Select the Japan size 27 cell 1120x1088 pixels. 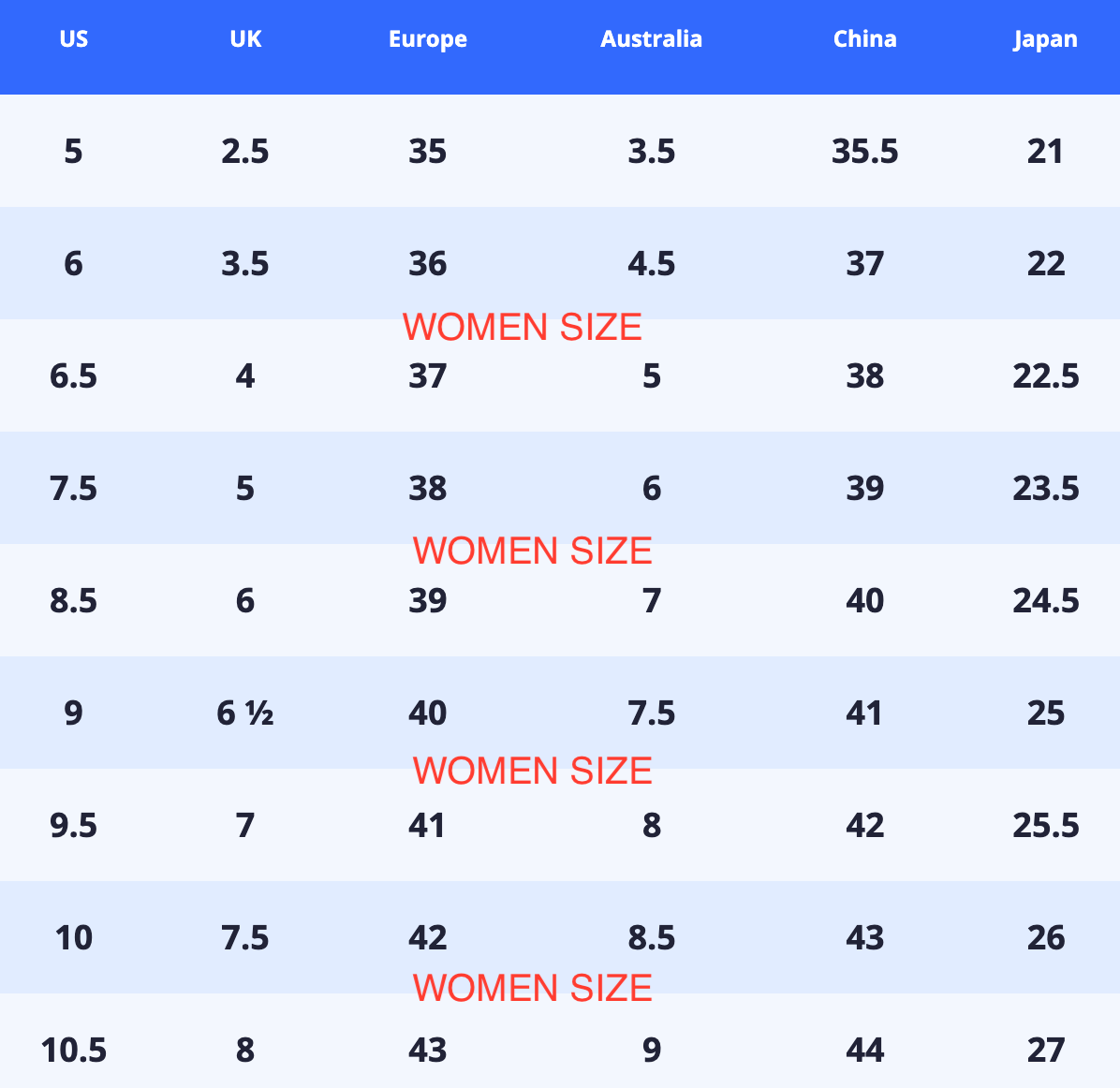click(x=1046, y=1051)
